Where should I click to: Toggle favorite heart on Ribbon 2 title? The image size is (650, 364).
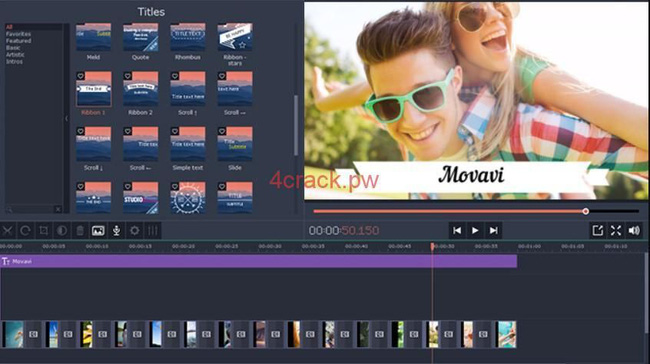[128, 76]
